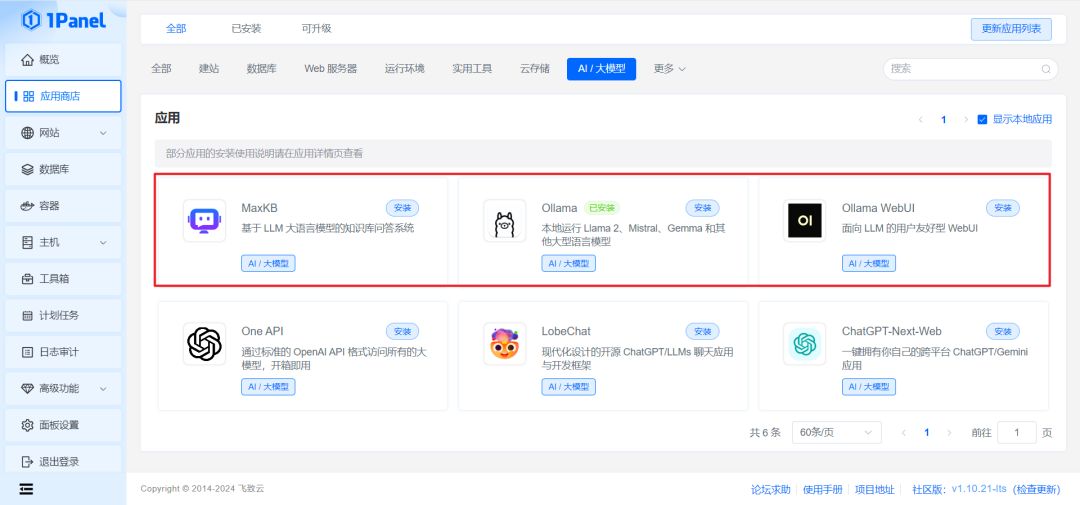Switch to the 可升级 tab
Image resolution: width=1080 pixels, height=505 pixels.
point(316,28)
